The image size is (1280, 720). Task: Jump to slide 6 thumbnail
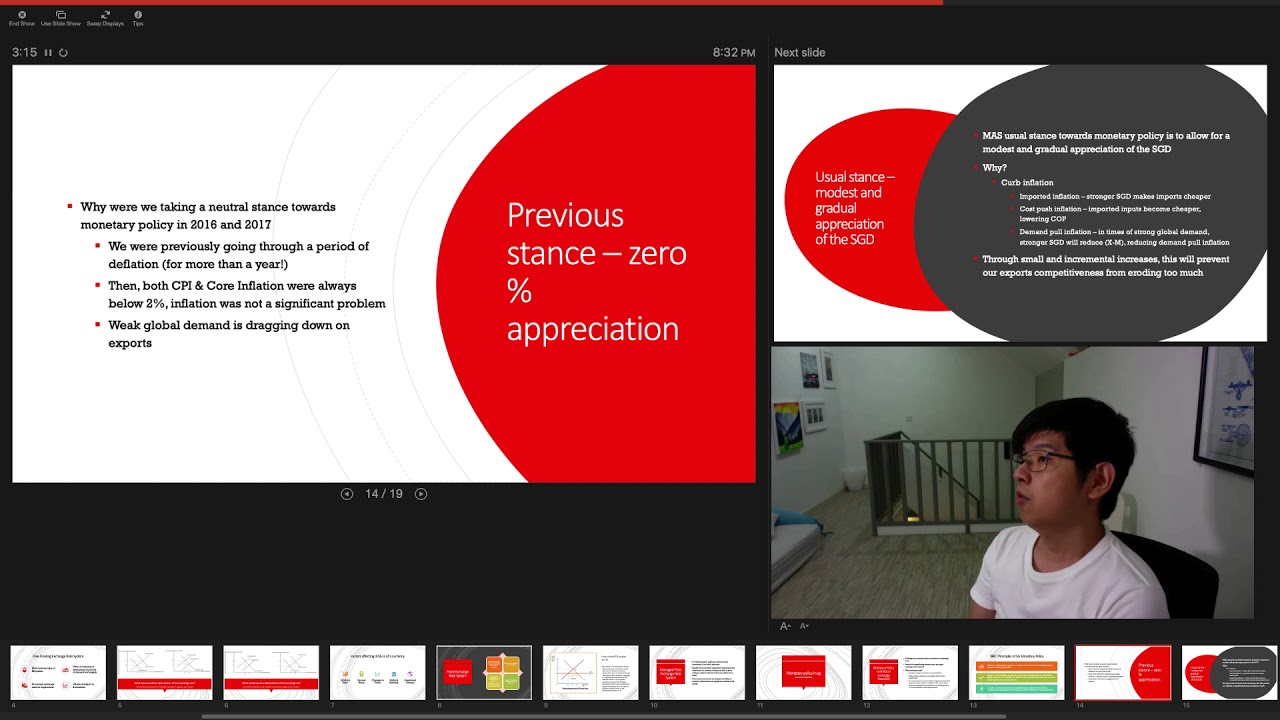click(271, 672)
